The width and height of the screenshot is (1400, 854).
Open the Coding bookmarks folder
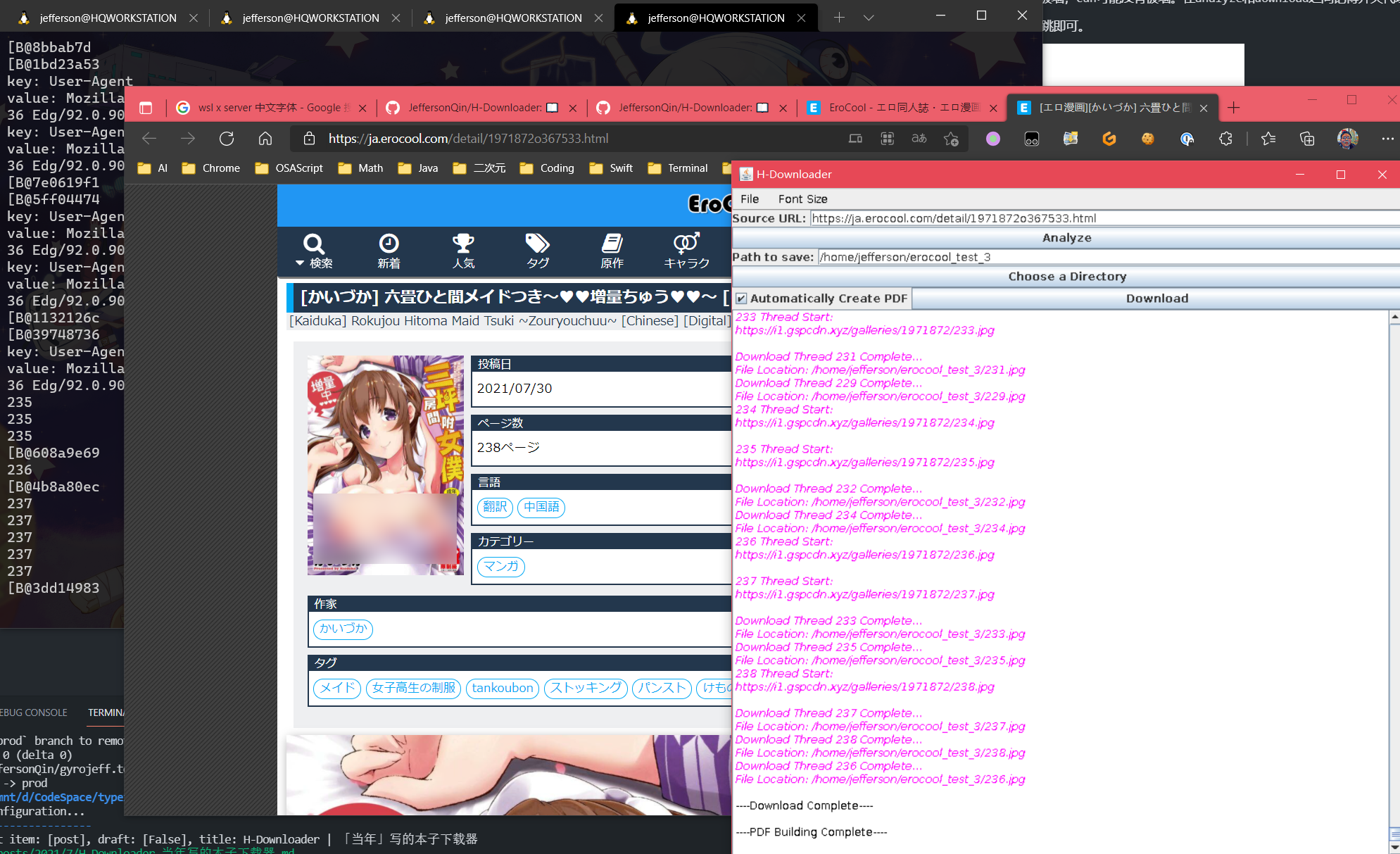(x=548, y=168)
